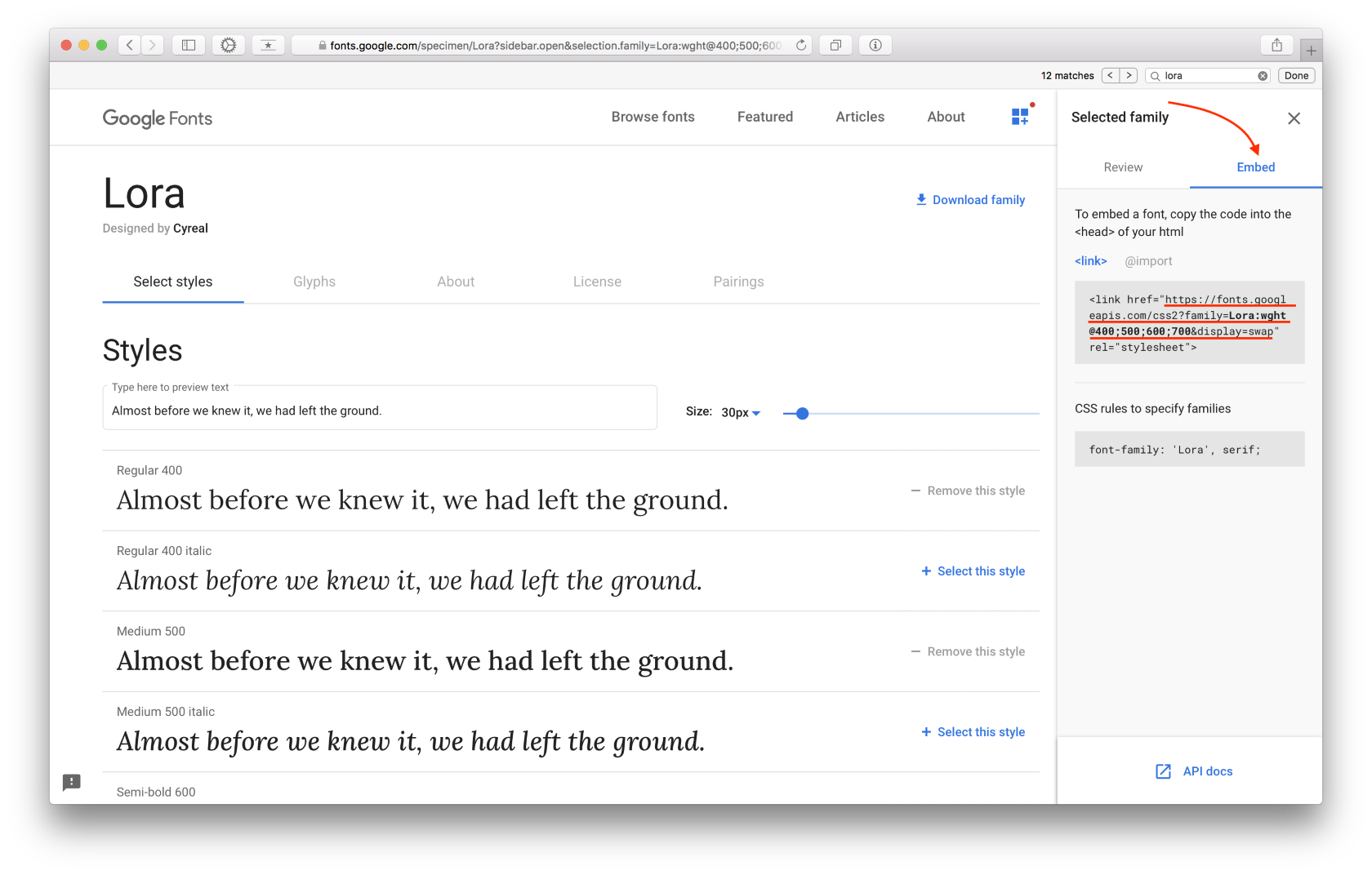The height and width of the screenshot is (875, 1372).
Task: Close the Selected family panel
Action: (x=1294, y=118)
